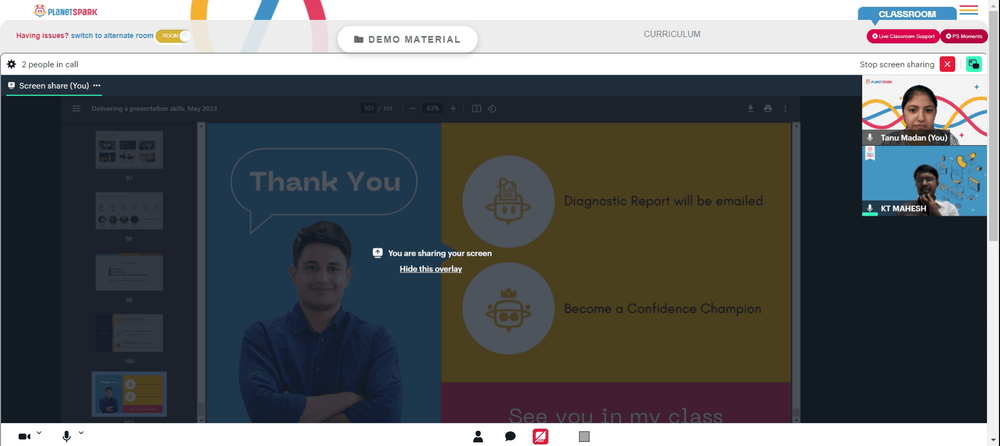Open Screen share tab more options
Screen dimensions: 1000x446
point(97,85)
